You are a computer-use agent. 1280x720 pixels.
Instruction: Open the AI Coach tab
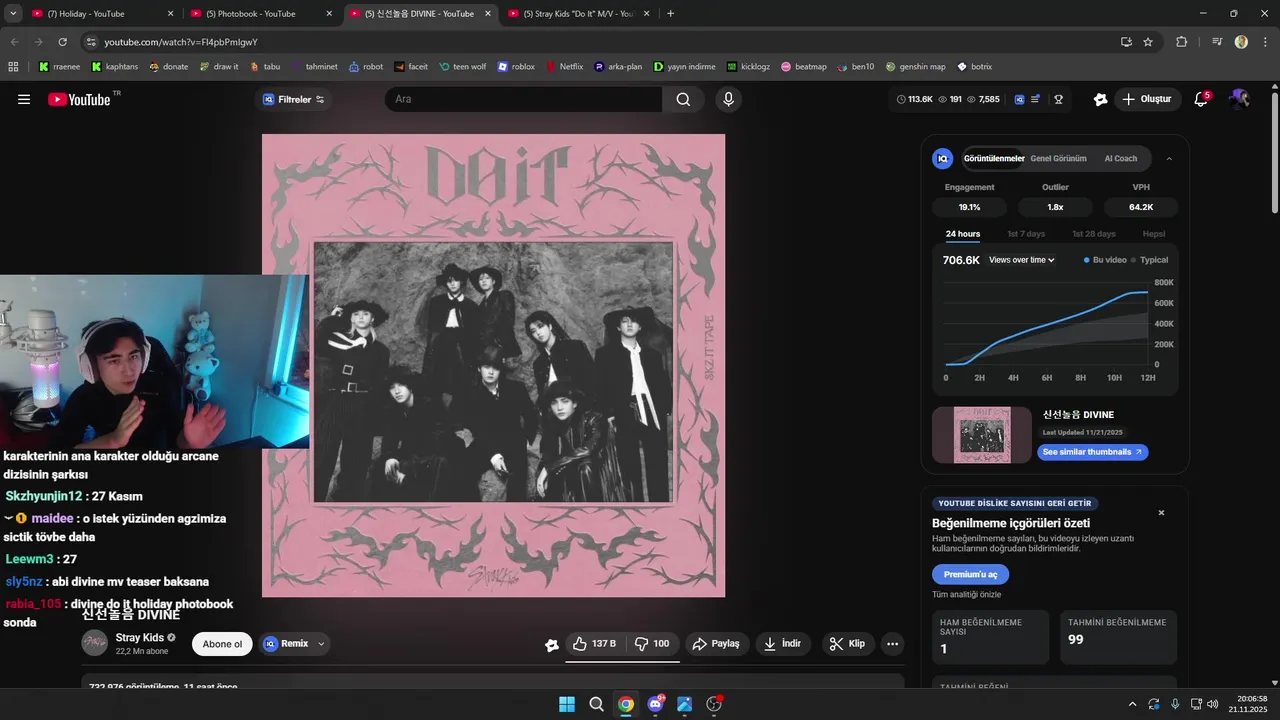pos(1120,158)
